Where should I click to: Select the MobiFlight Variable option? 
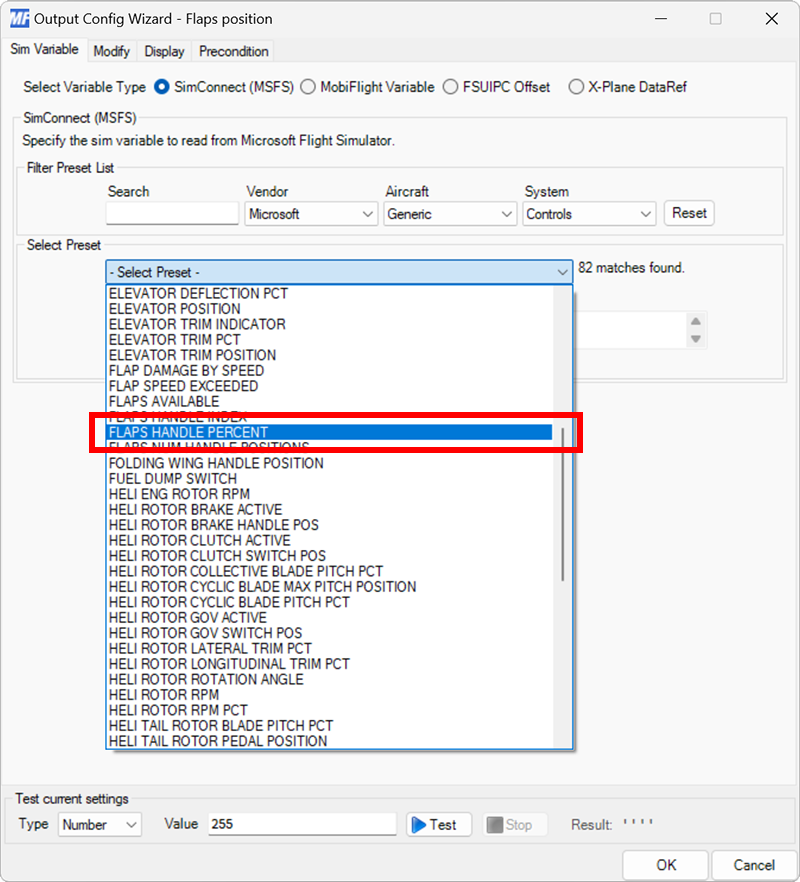click(308, 87)
